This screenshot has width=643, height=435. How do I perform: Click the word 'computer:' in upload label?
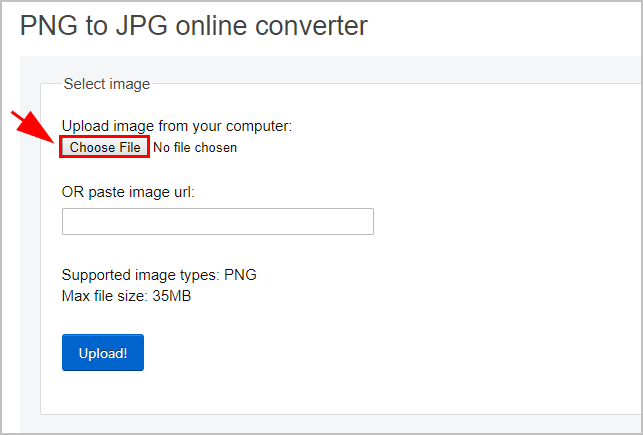[259, 127]
